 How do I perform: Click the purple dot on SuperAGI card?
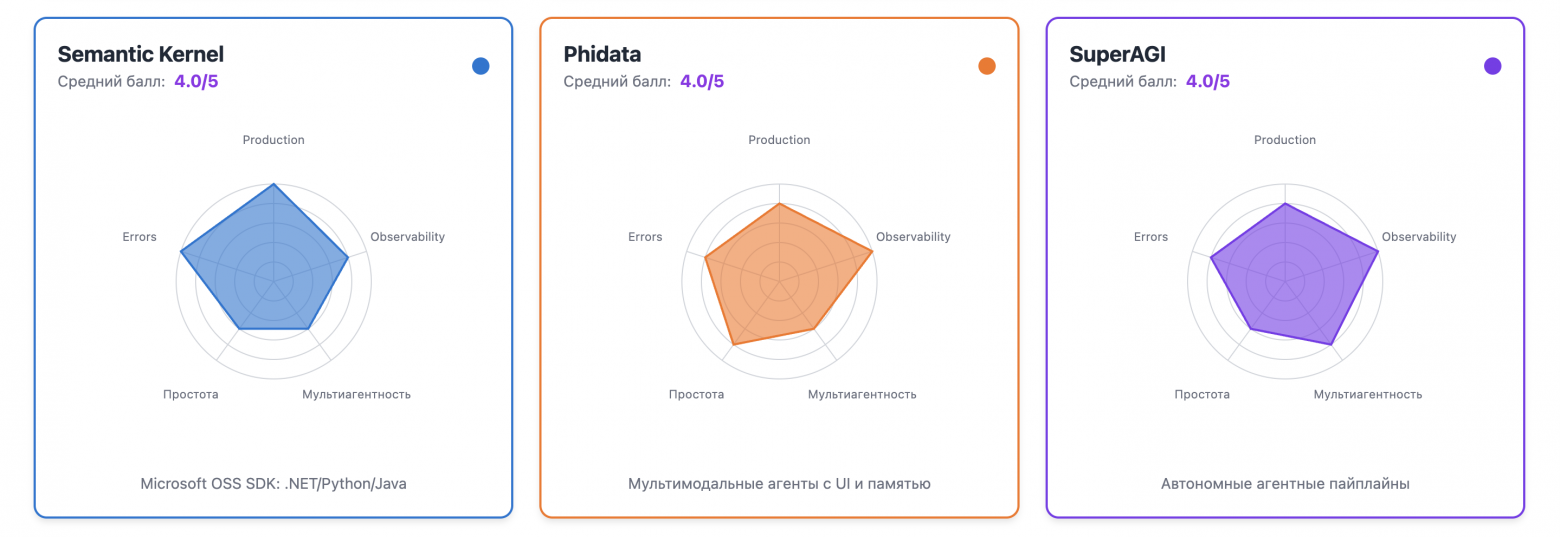[x=1493, y=66]
